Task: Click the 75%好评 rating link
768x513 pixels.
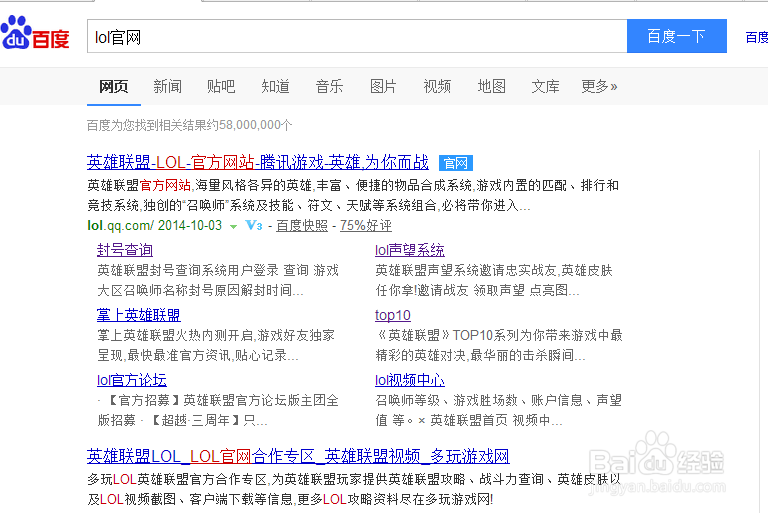Action: [366, 225]
